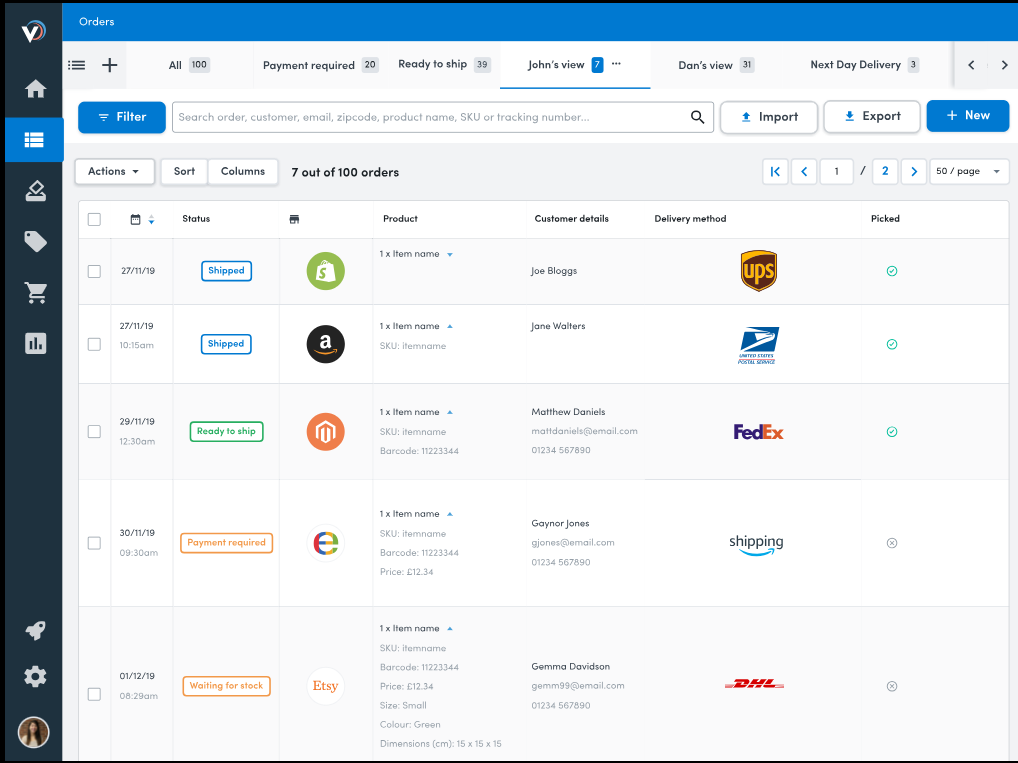
Task: Click the USPS delivery logo
Action: 758,345
